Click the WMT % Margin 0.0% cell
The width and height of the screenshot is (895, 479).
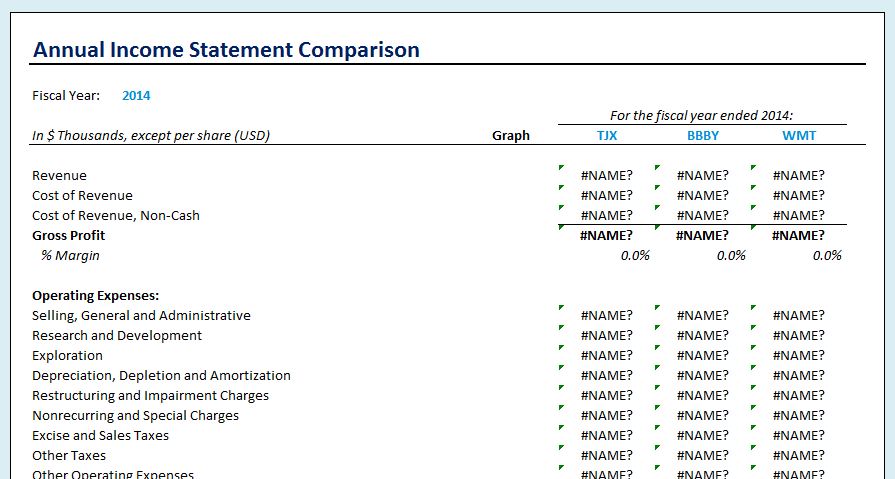827,255
